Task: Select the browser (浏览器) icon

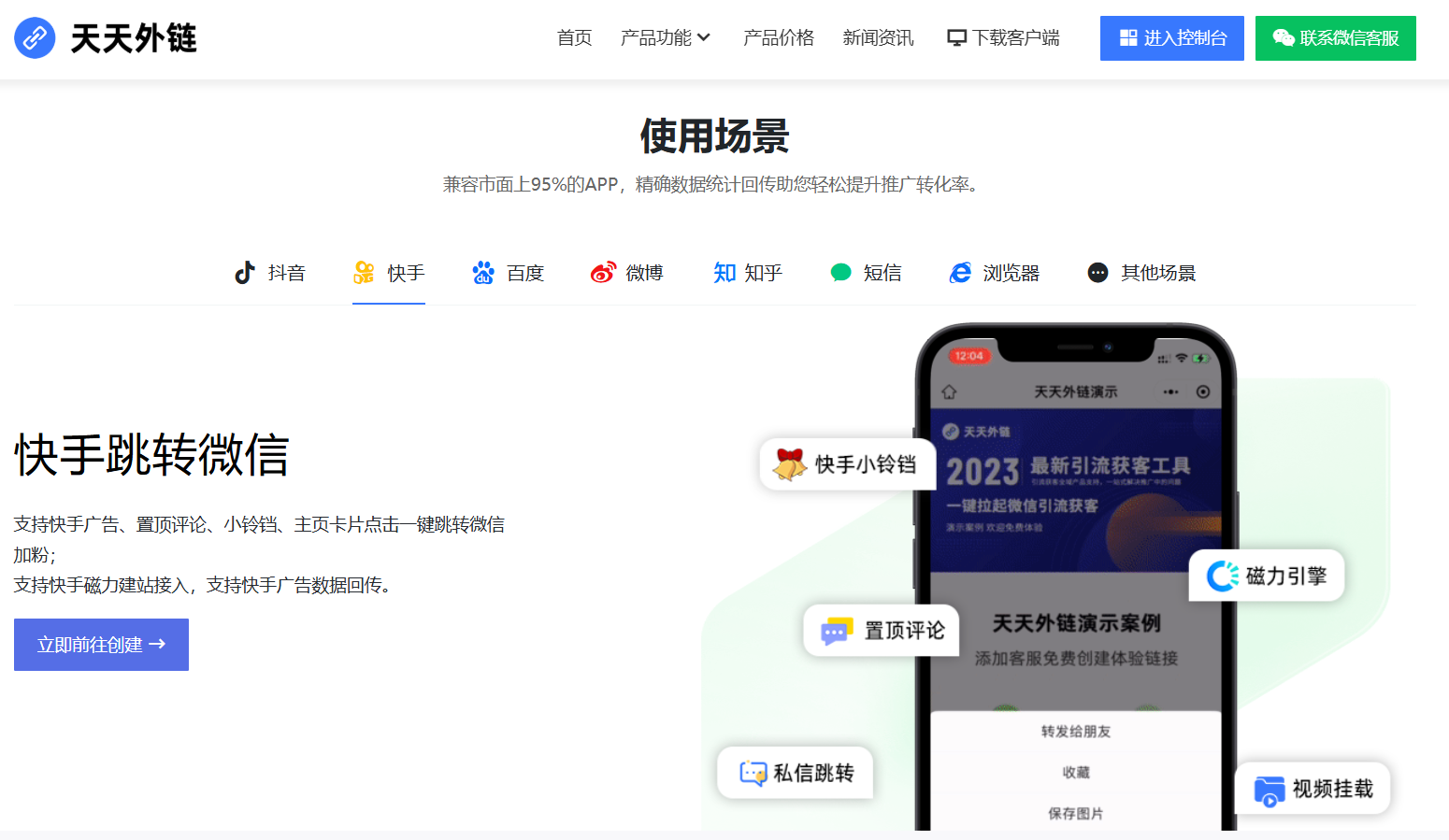Action: [x=960, y=273]
